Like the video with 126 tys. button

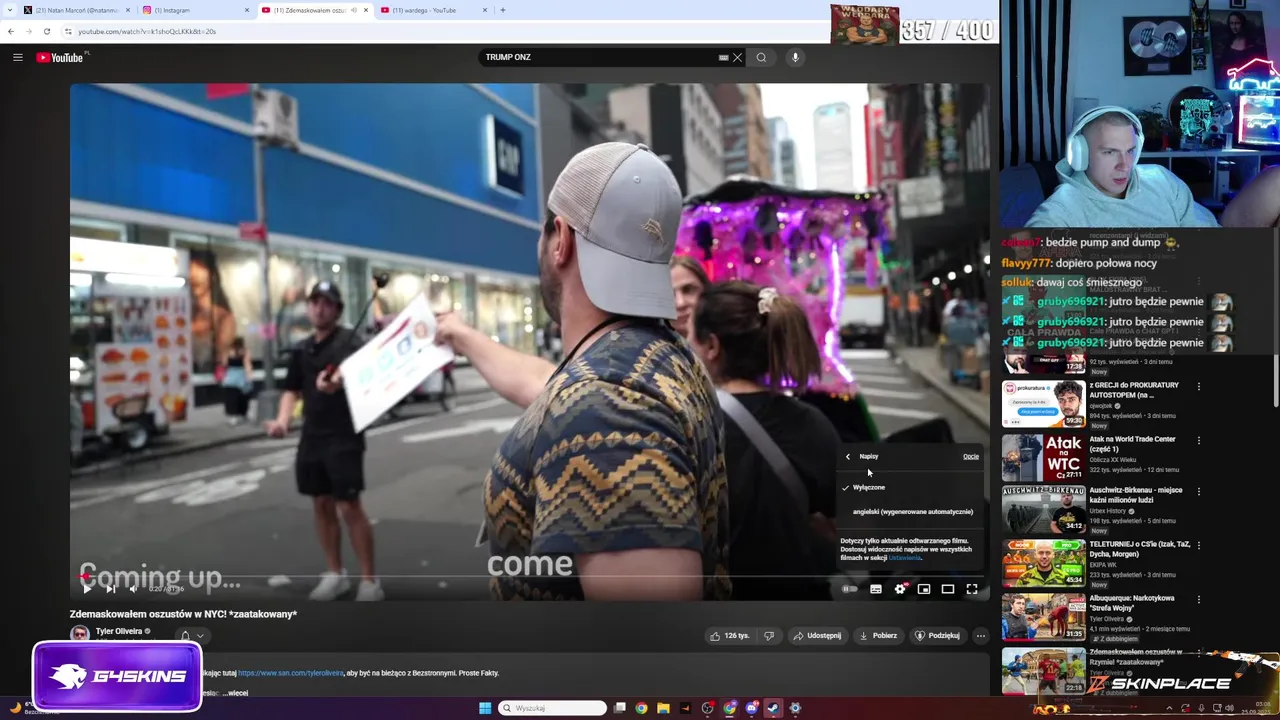pyautogui.click(x=730, y=635)
